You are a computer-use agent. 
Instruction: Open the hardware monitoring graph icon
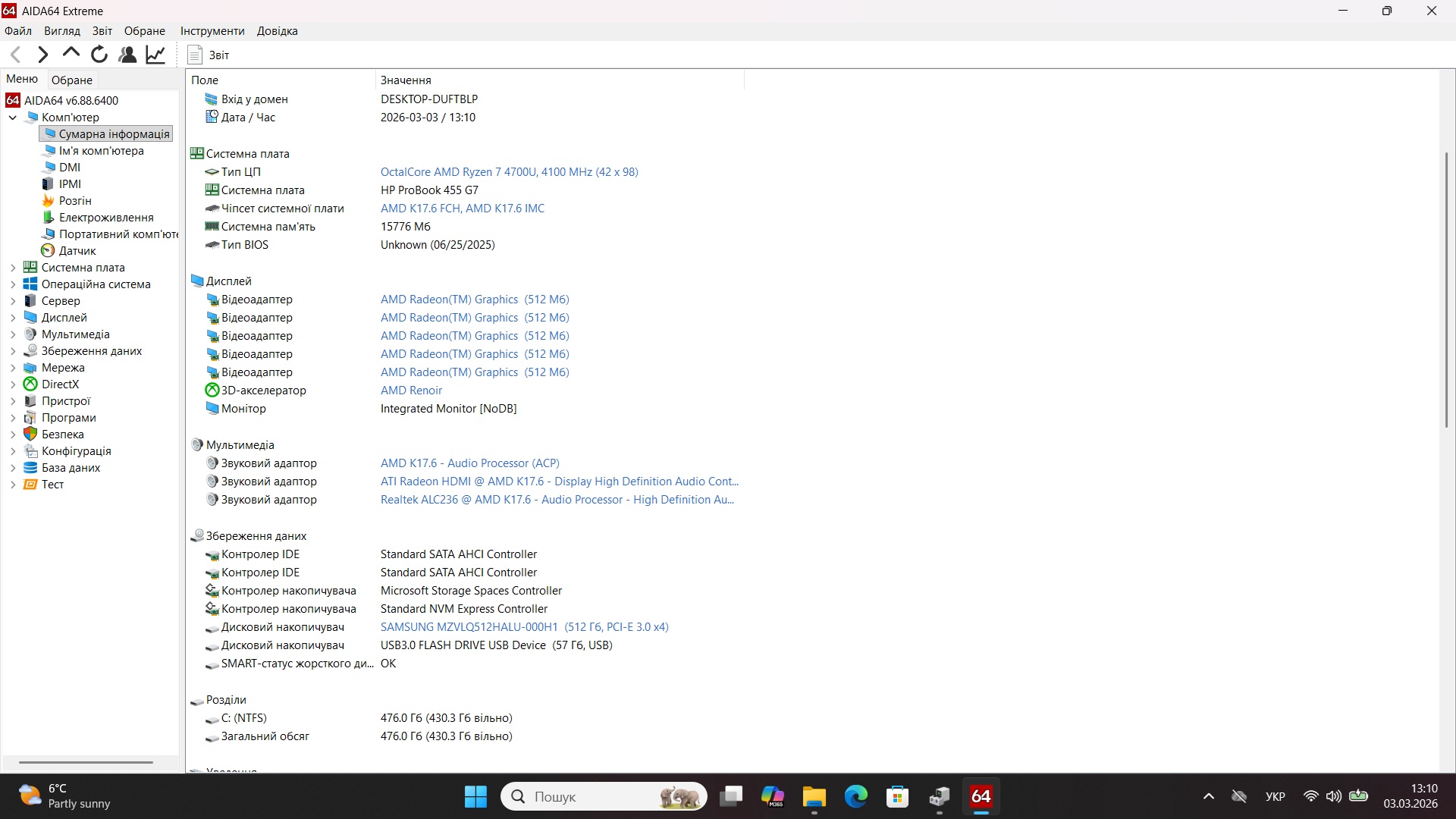click(155, 54)
